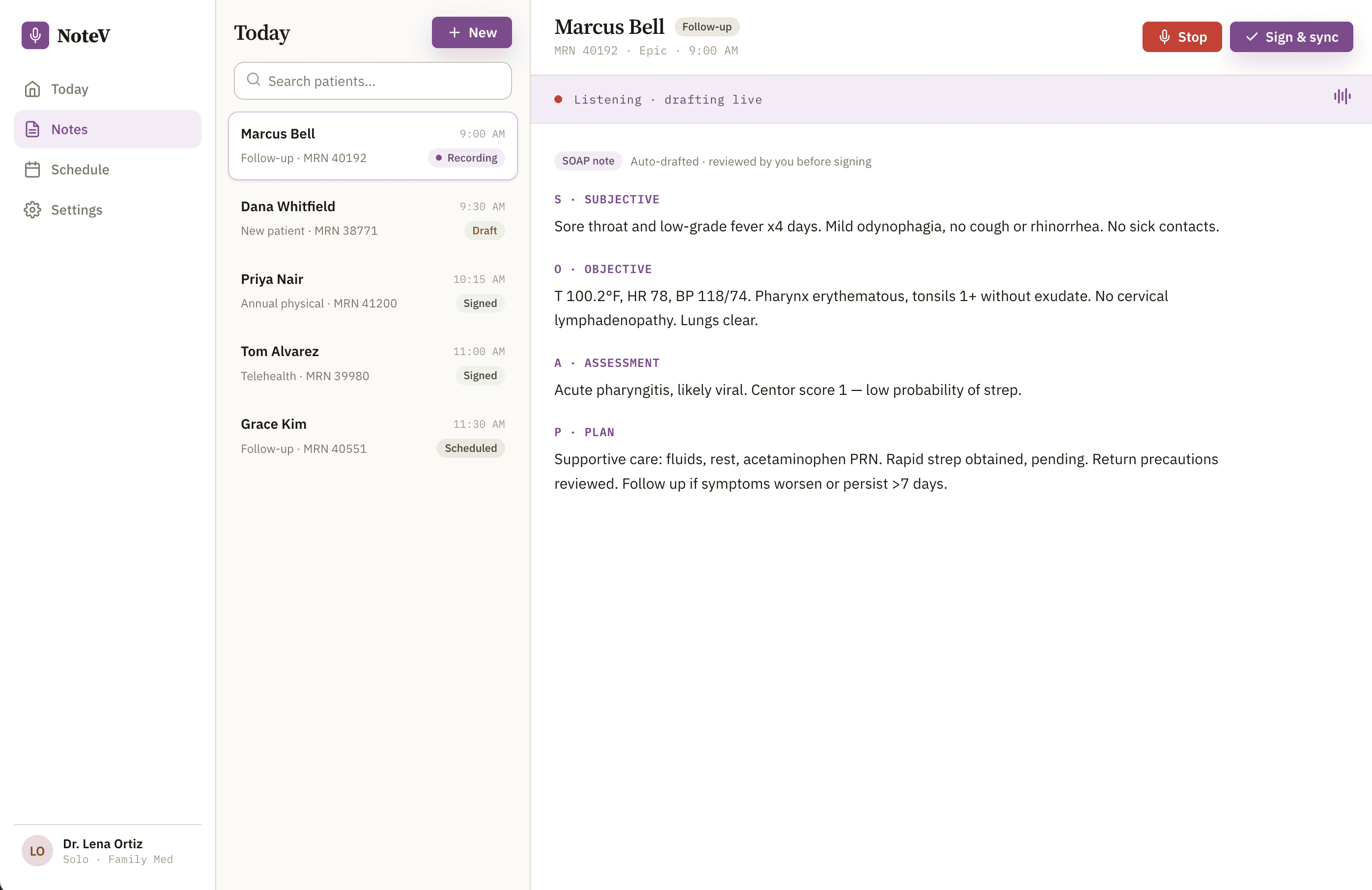Click the NoteV microphone logo icon
Image resolution: width=1372 pixels, height=890 pixels.
click(x=35, y=35)
